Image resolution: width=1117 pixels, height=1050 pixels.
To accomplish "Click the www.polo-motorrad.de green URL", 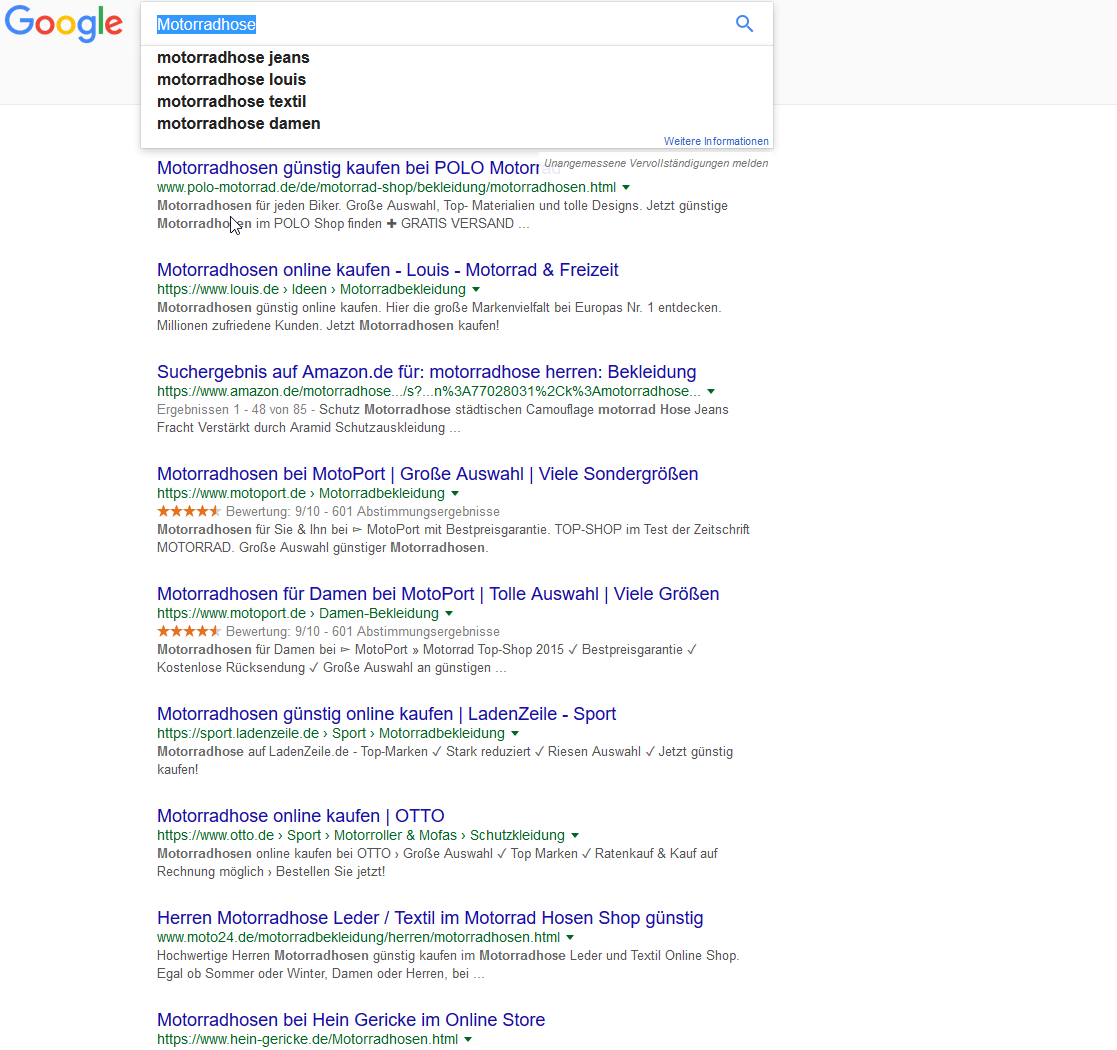I will click(x=386, y=187).
